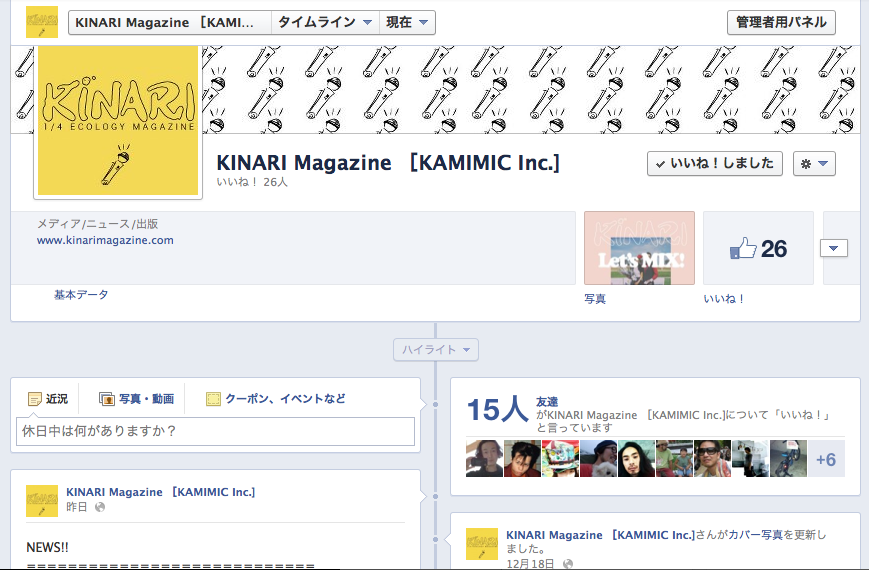Open the 管理者用パネル admin panel
This screenshot has height=570, width=869.
pyautogui.click(x=781, y=23)
